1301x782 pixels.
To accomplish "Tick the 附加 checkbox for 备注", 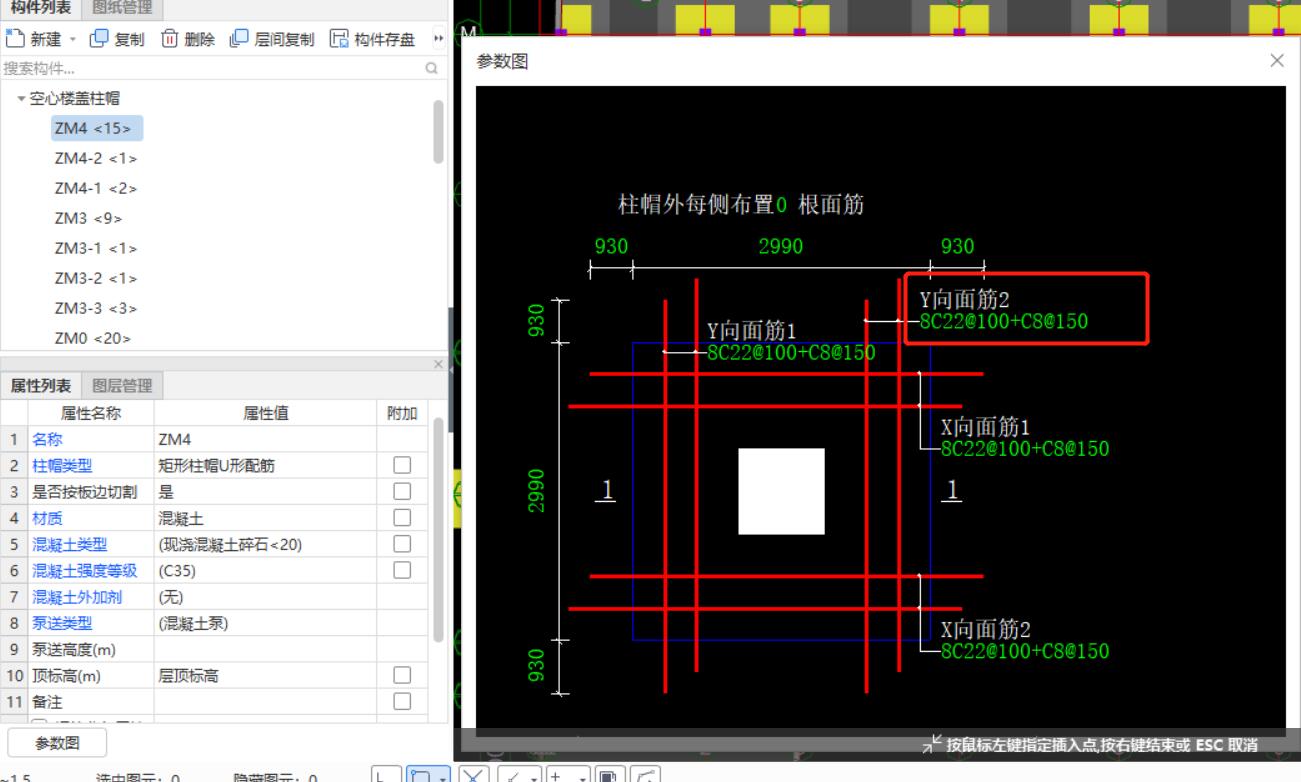I will pyautogui.click(x=402, y=701).
